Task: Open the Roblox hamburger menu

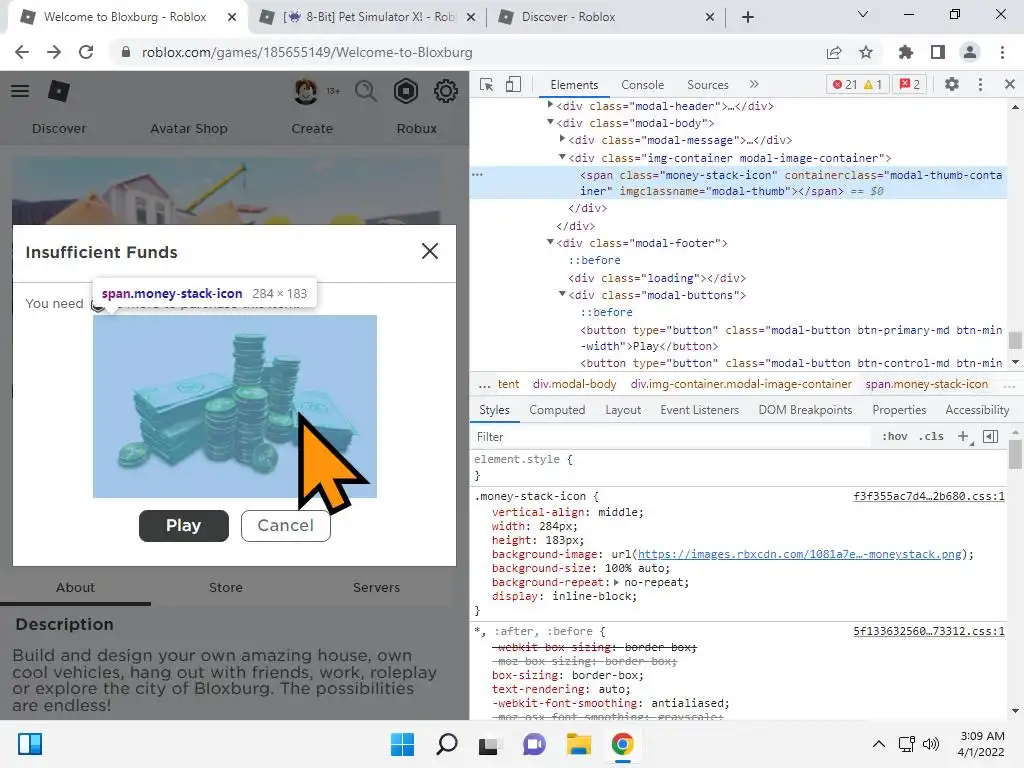Action: tap(20, 91)
